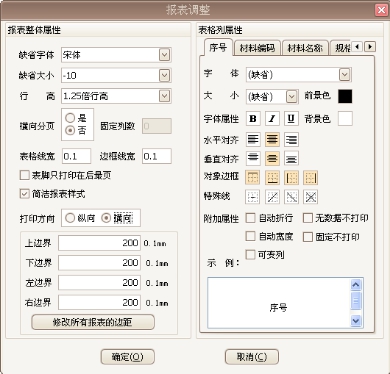Select backward diagonal special line
The image size is (390, 374).
(x=291, y=197)
